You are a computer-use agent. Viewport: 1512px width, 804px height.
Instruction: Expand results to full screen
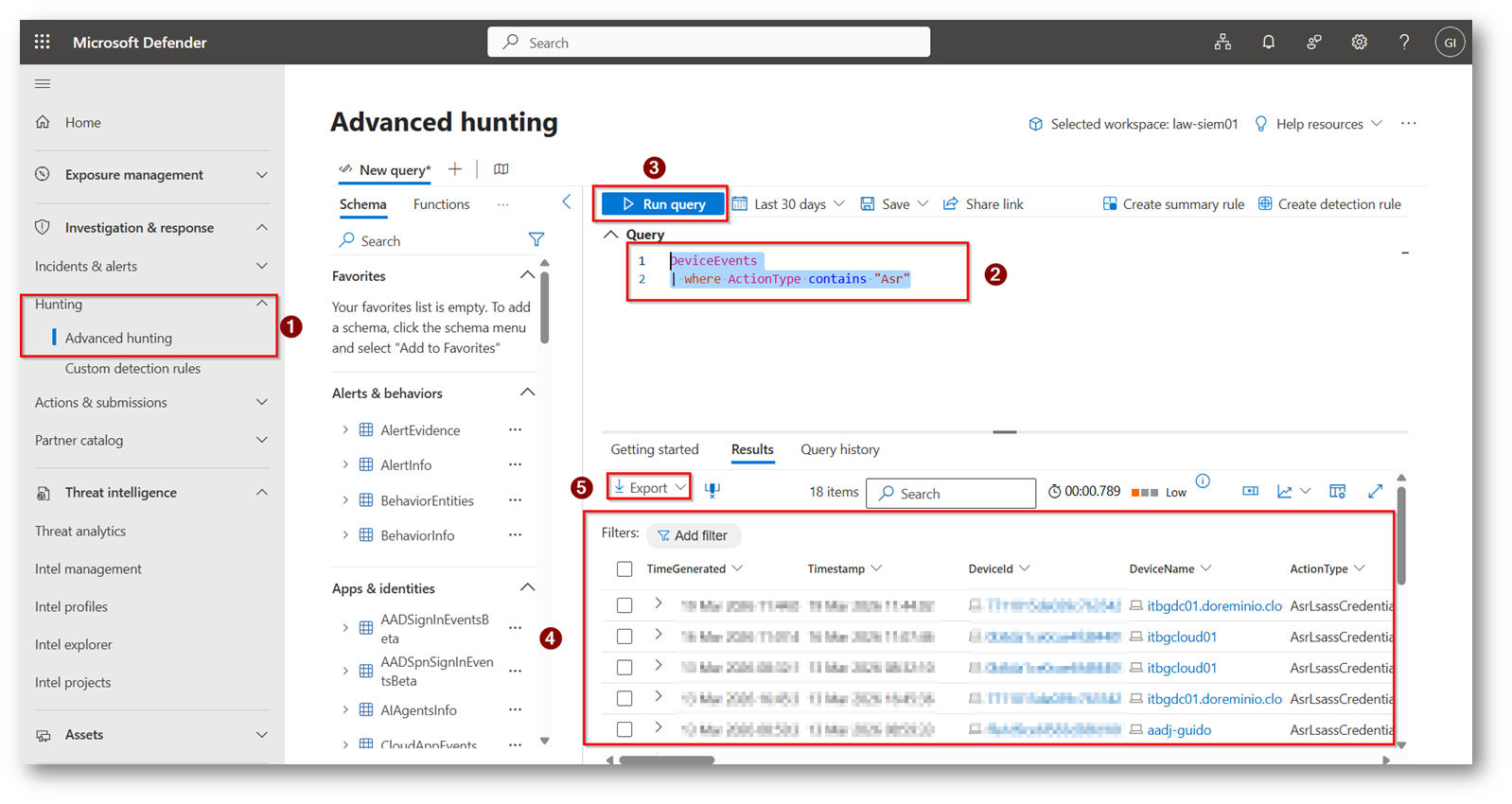click(x=1375, y=491)
